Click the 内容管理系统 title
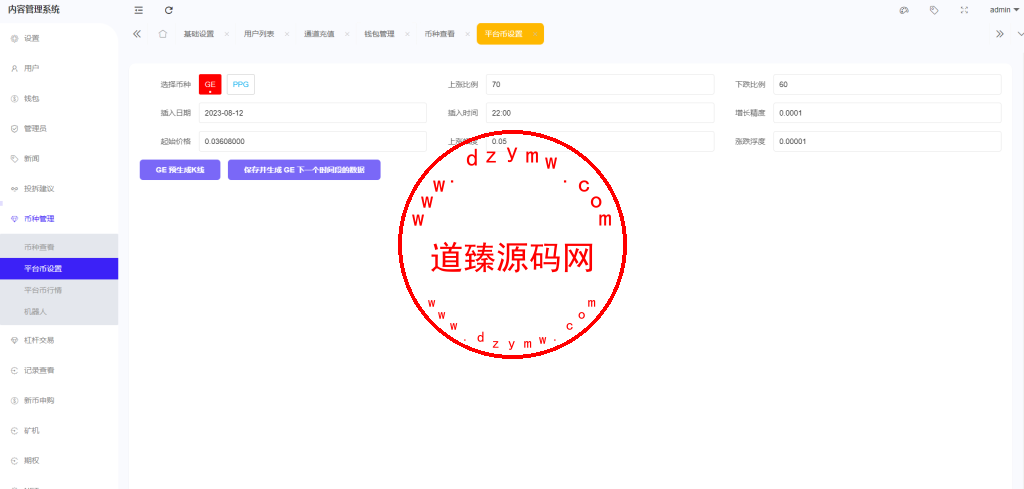This screenshot has height=489, width=1024. pos(33,9)
